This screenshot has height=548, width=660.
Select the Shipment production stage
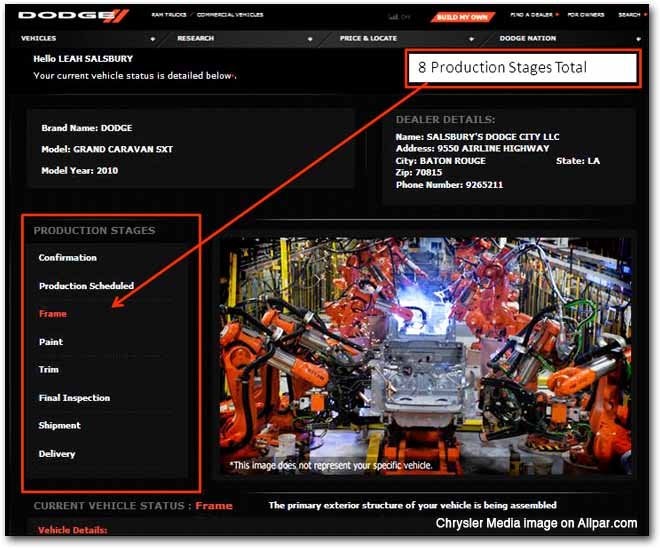(x=60, y=426)
